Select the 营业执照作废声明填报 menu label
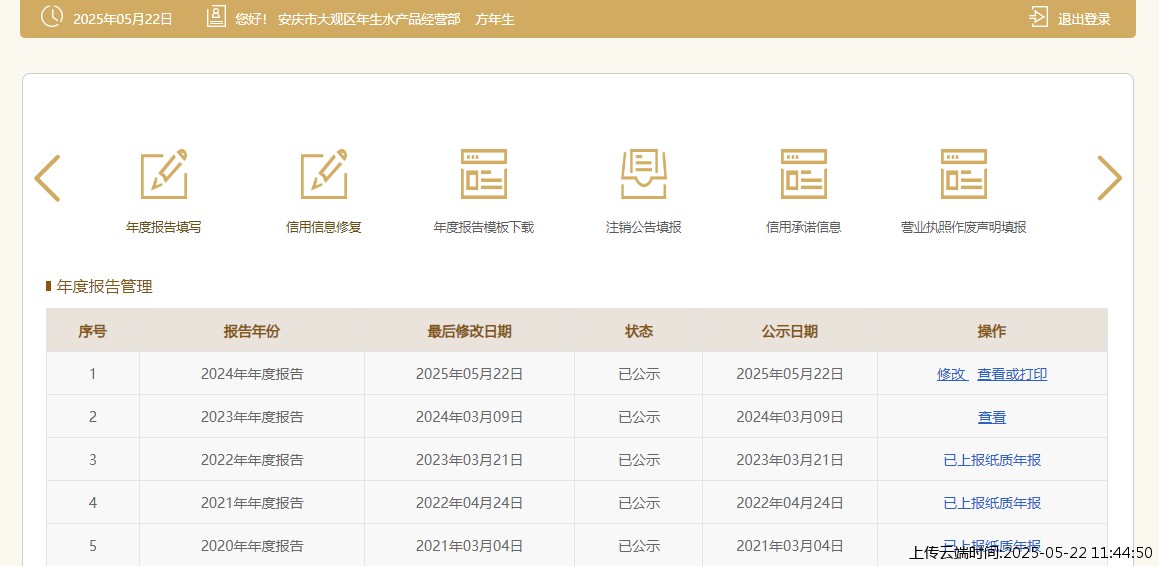1159x566 pixels. (x=964, y=227)
